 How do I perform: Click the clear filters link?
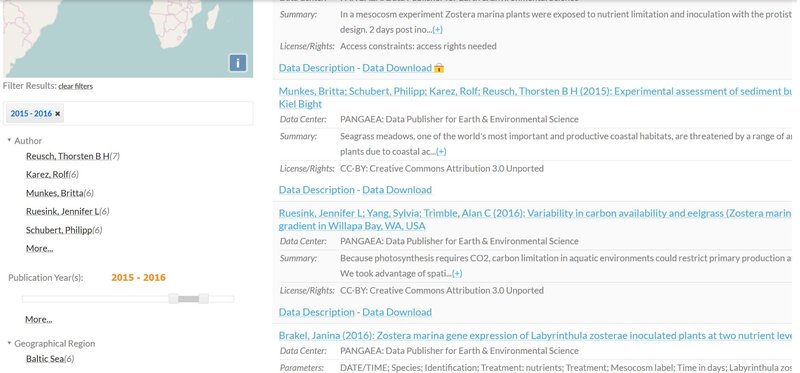coord(76,86)
